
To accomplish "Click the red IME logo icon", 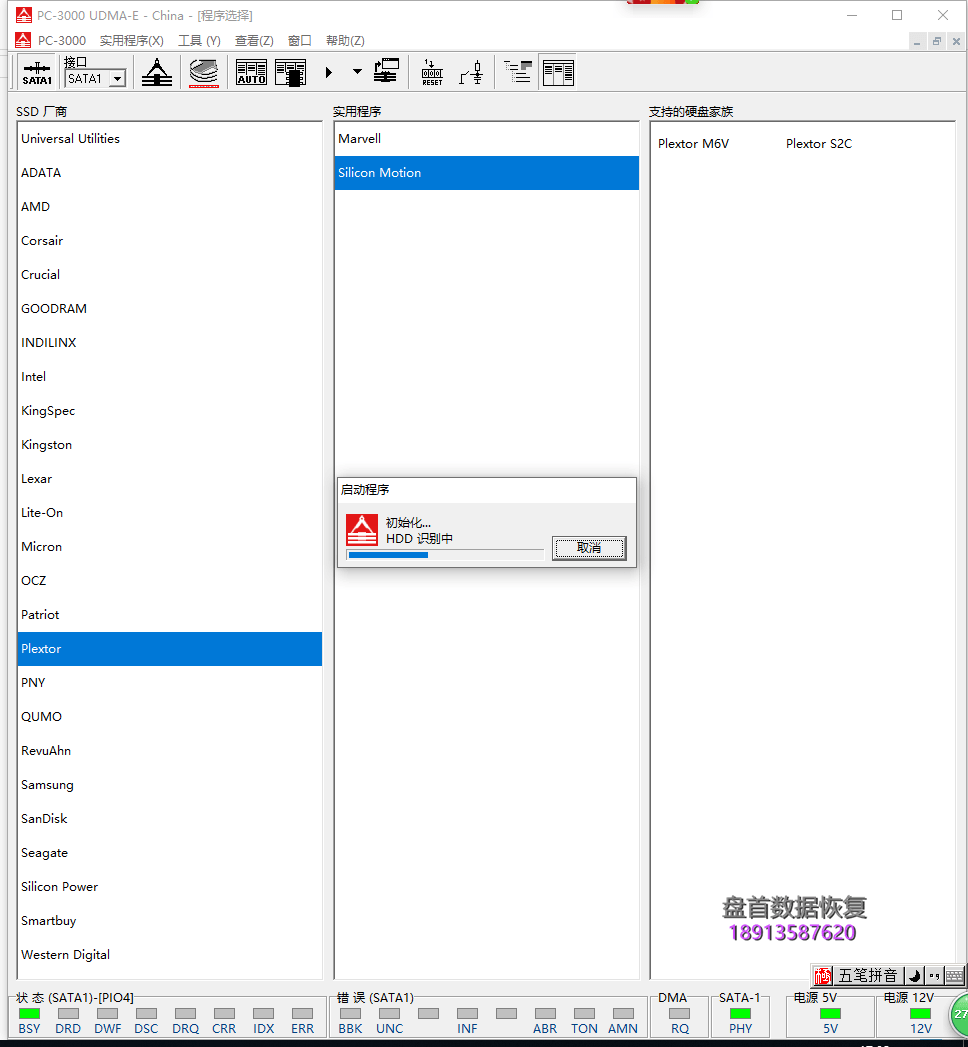I will (x=822, y=976).
